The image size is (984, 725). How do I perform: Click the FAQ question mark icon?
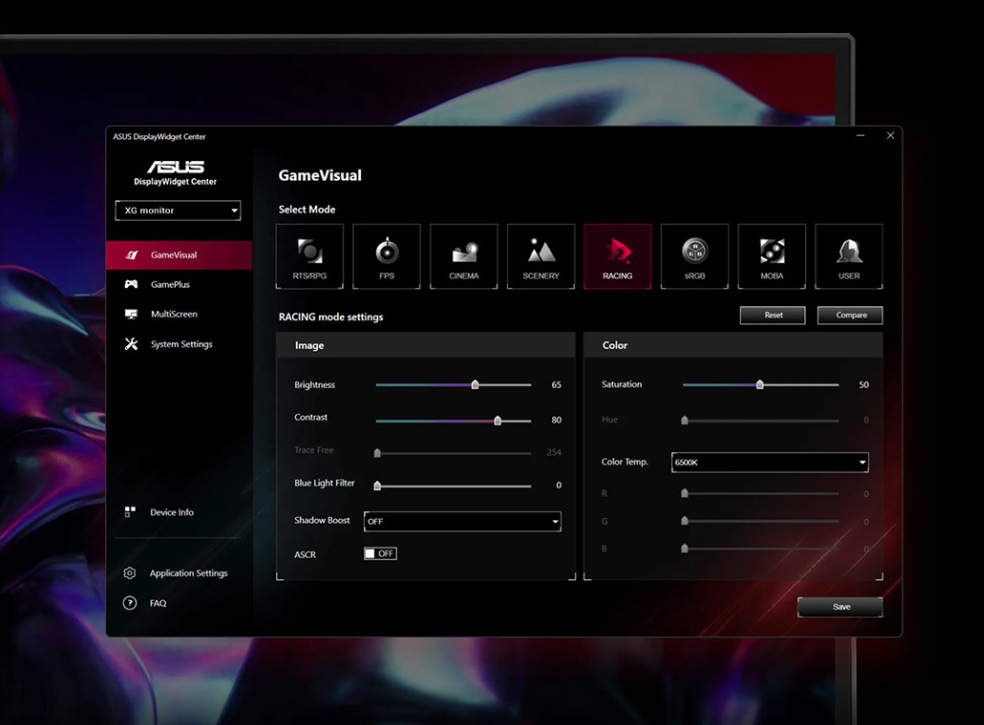[x=130, y=603]
